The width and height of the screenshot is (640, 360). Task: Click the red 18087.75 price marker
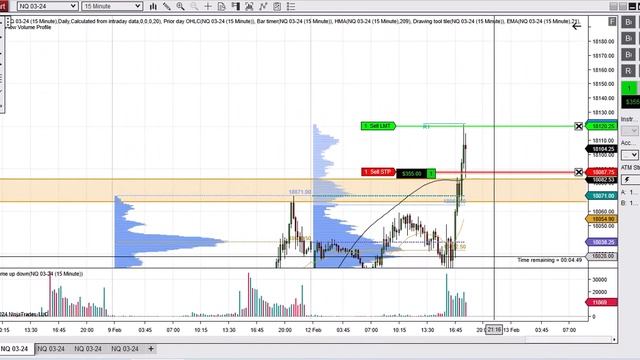coord(602,172)
